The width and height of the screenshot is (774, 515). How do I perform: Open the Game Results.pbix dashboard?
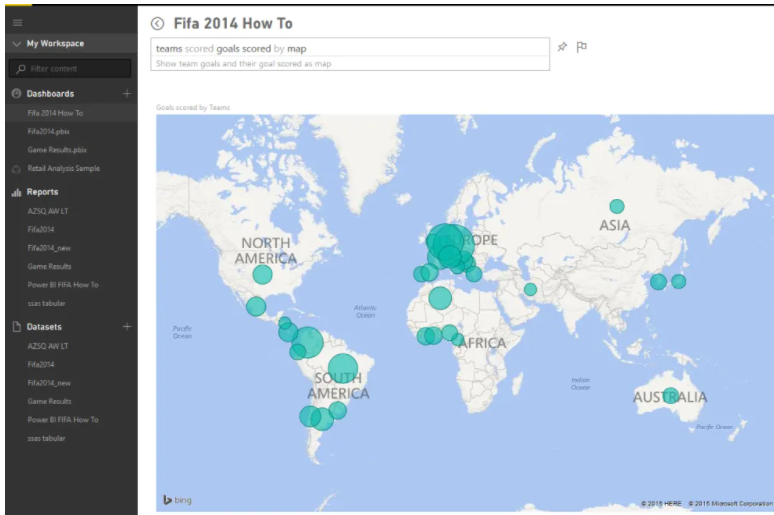(57, 150)
